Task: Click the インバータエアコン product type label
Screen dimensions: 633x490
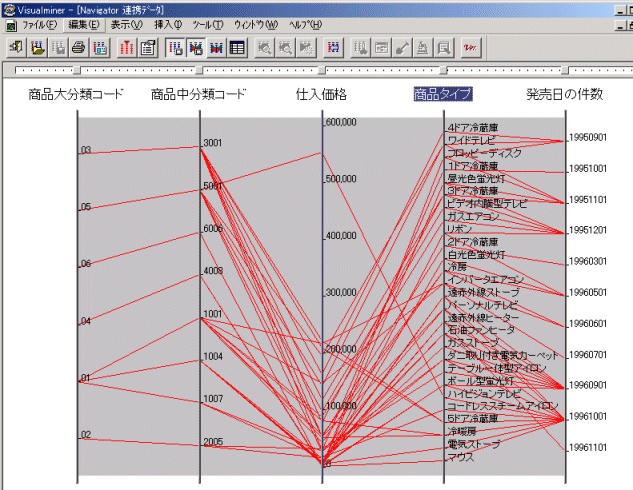Action: [x=485, y=279]
